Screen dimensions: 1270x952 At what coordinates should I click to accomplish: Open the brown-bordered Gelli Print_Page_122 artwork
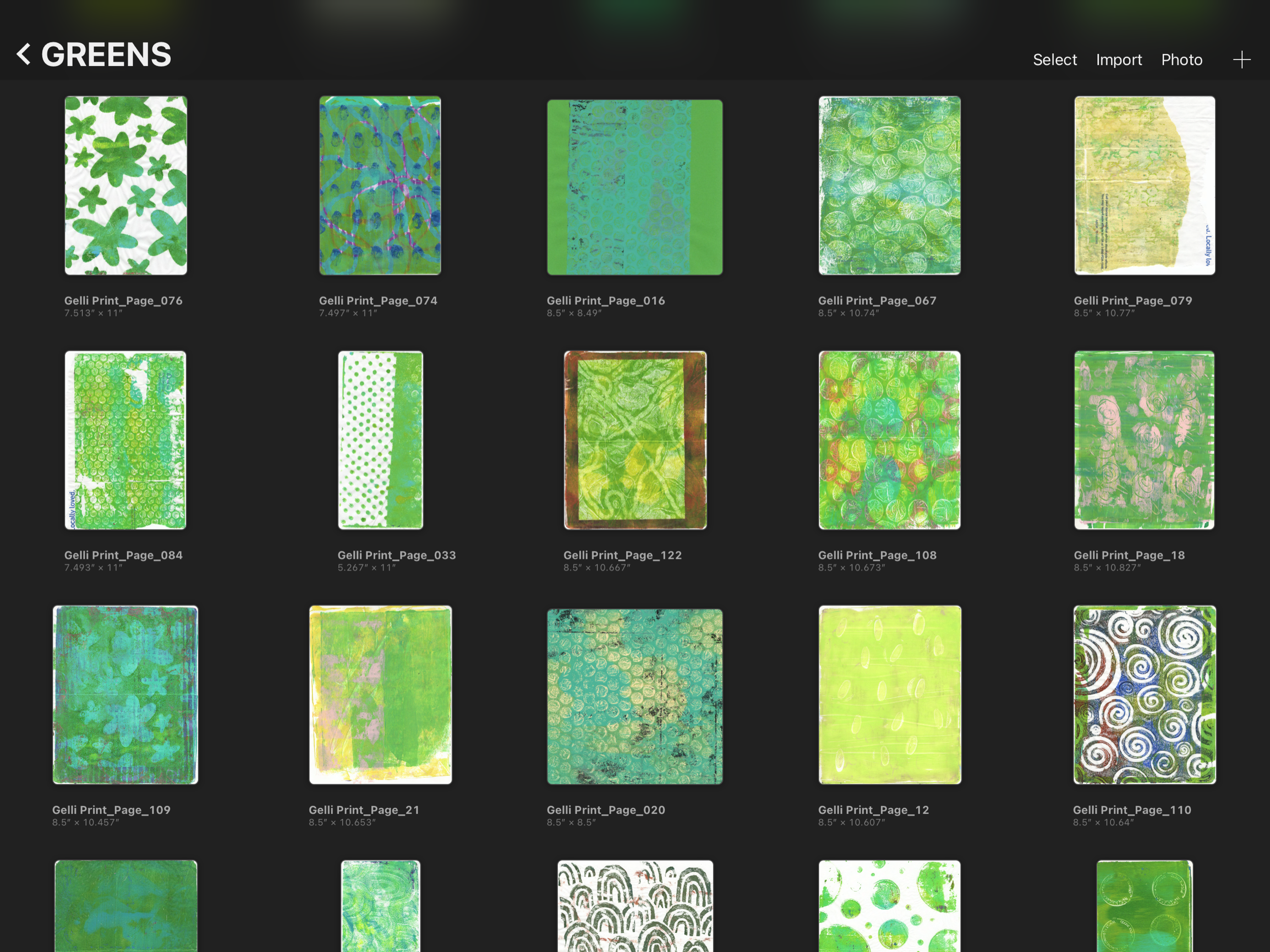tap(634, 440)
